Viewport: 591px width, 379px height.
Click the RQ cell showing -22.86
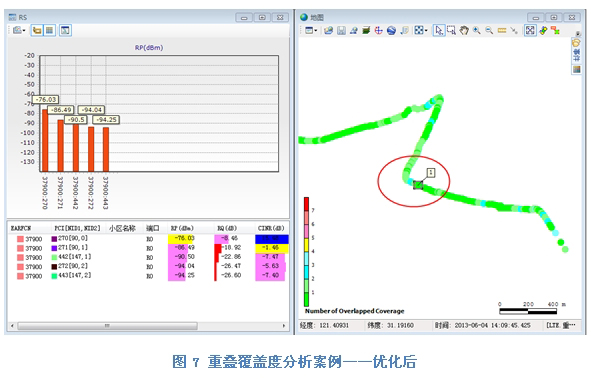point(231,257)
